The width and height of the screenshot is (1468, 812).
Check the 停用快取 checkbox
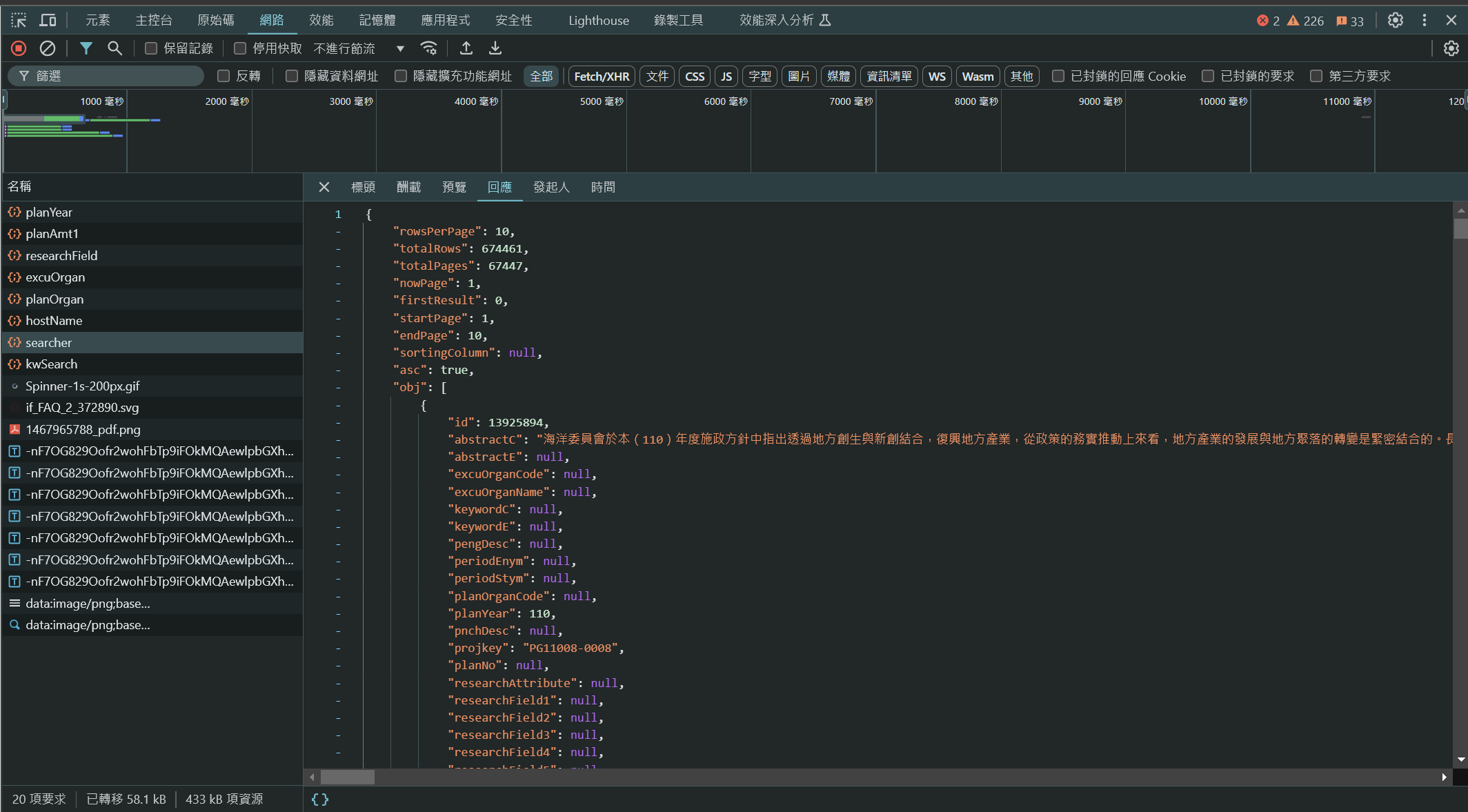(x=240, y=48)
